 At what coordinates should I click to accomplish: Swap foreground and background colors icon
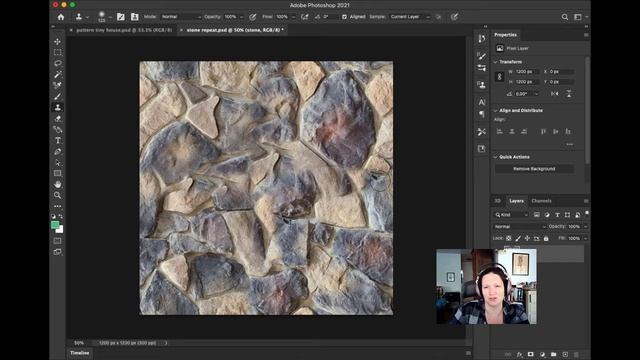click(61, 216)
